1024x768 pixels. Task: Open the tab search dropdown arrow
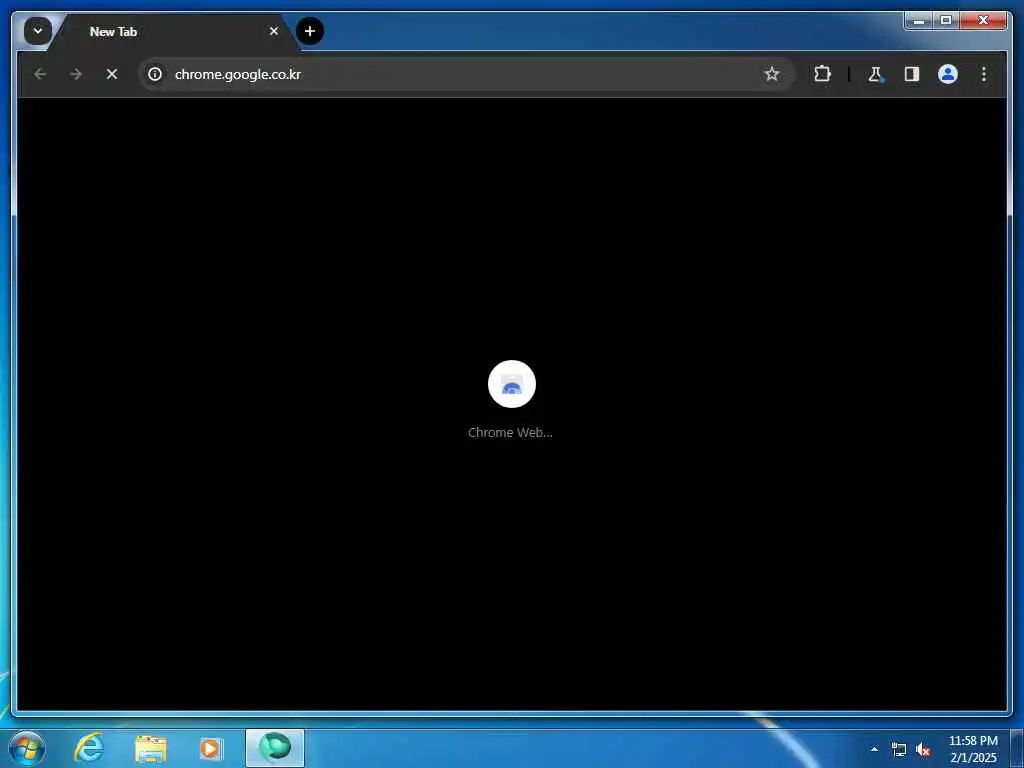[x=38, y=31]
